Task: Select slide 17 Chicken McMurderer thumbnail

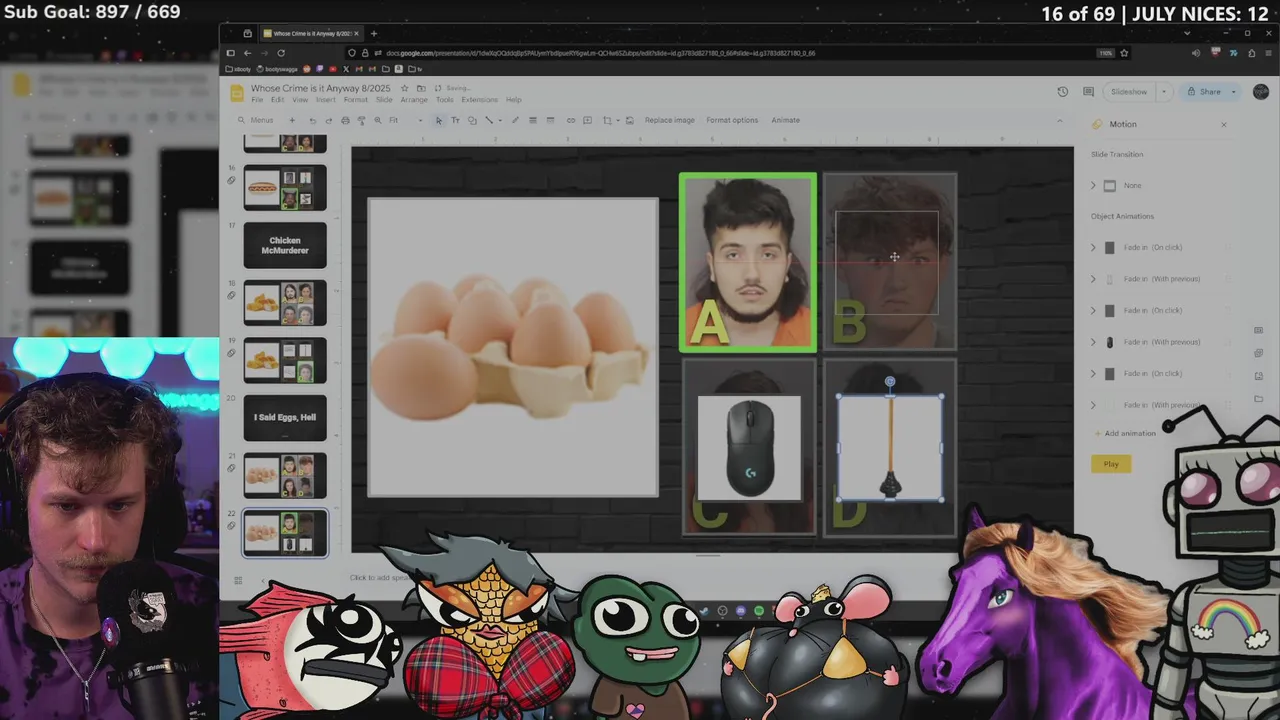Action: tap(285, 245)
